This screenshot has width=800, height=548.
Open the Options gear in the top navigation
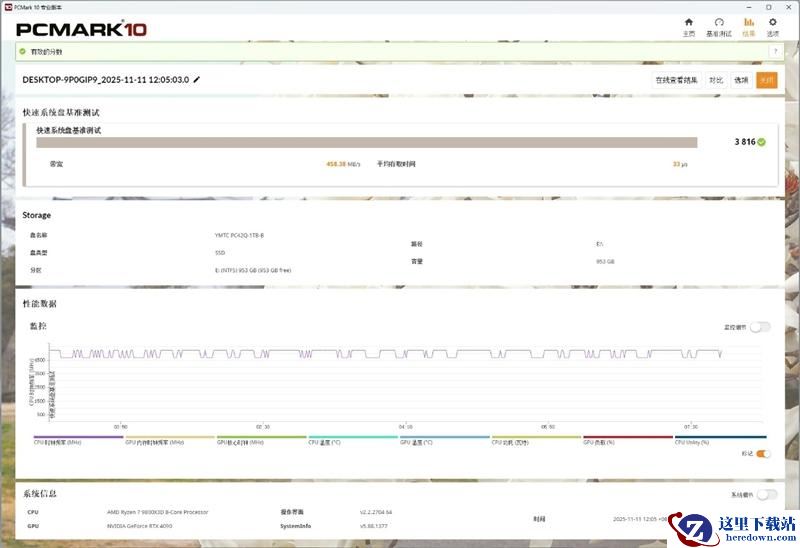point(772,27)
